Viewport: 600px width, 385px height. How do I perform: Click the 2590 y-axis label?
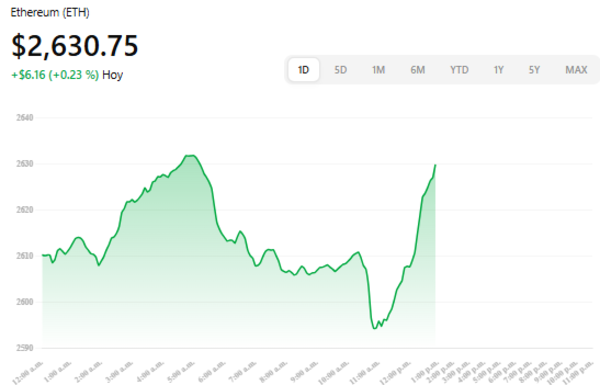[x=25, y=348]
